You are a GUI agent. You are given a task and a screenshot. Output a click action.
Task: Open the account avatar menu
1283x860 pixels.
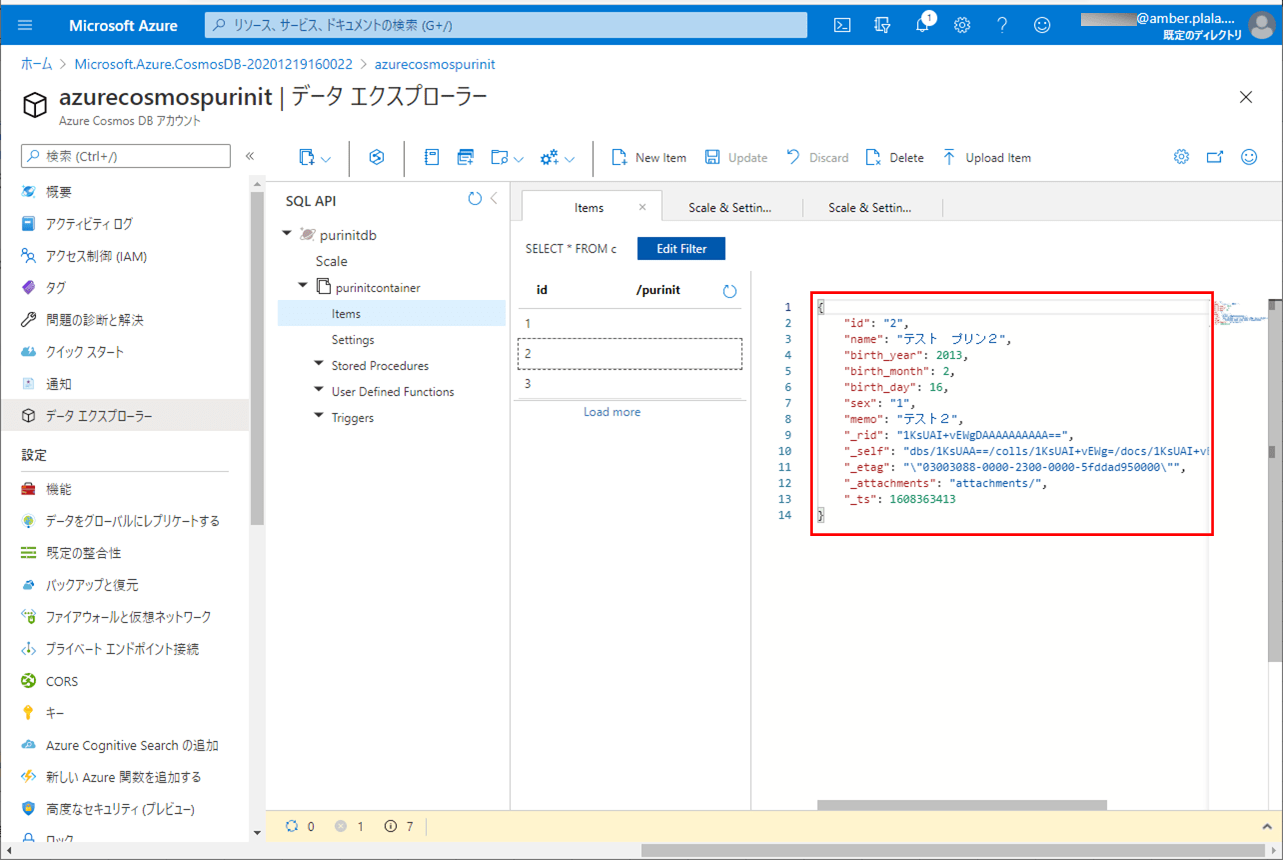coord(1262,25)
